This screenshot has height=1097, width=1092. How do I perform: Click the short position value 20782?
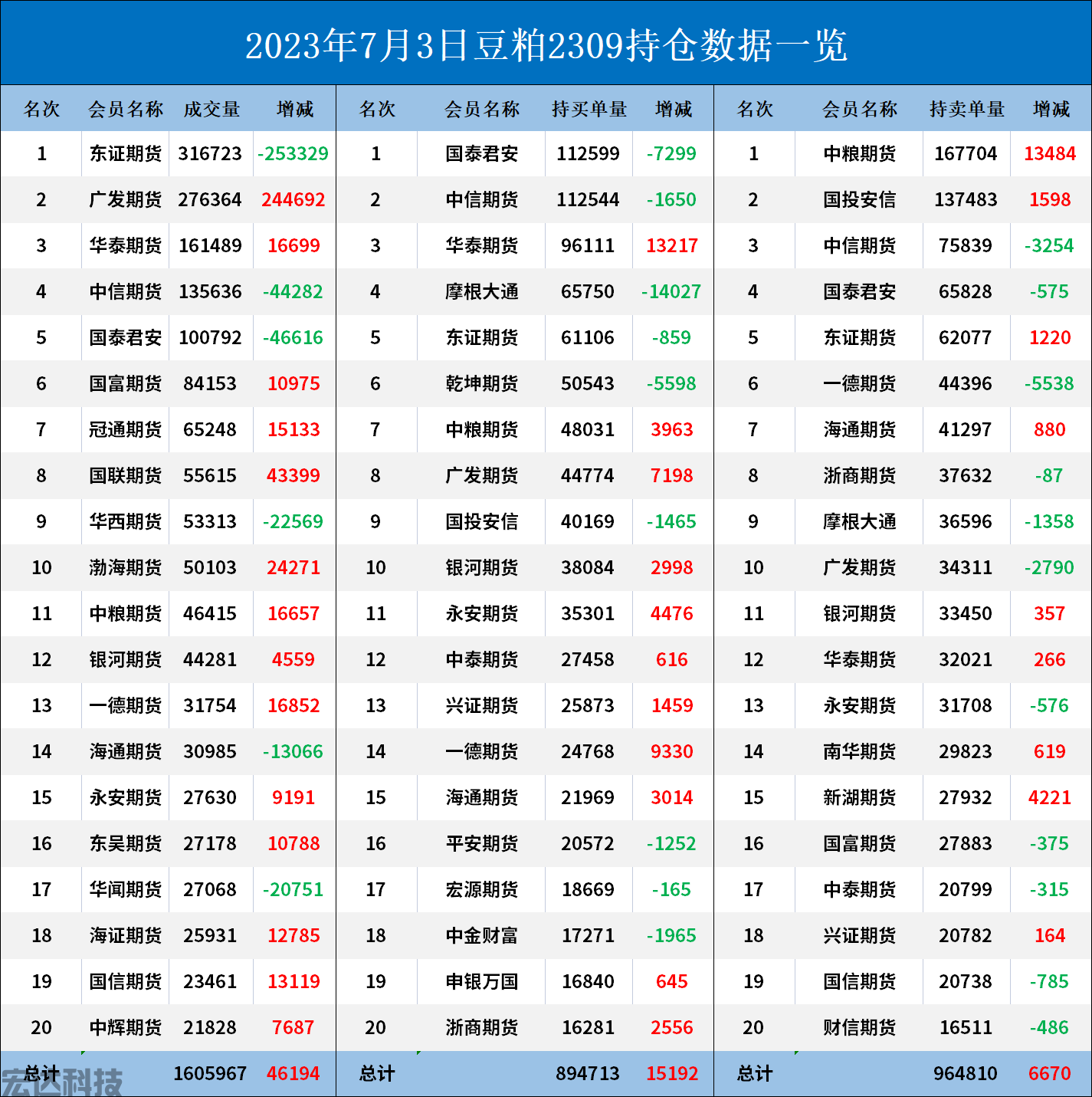[x=966, y=935]
